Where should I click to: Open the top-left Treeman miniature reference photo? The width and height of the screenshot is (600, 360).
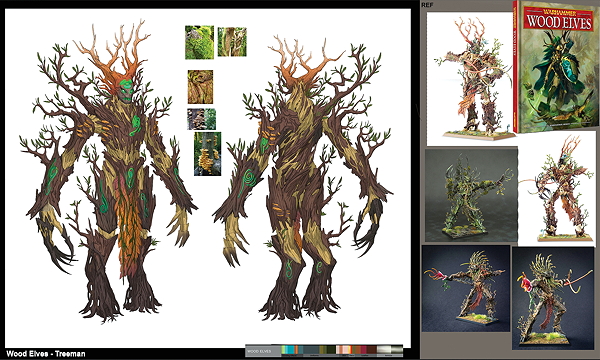[x=471, y=78]
